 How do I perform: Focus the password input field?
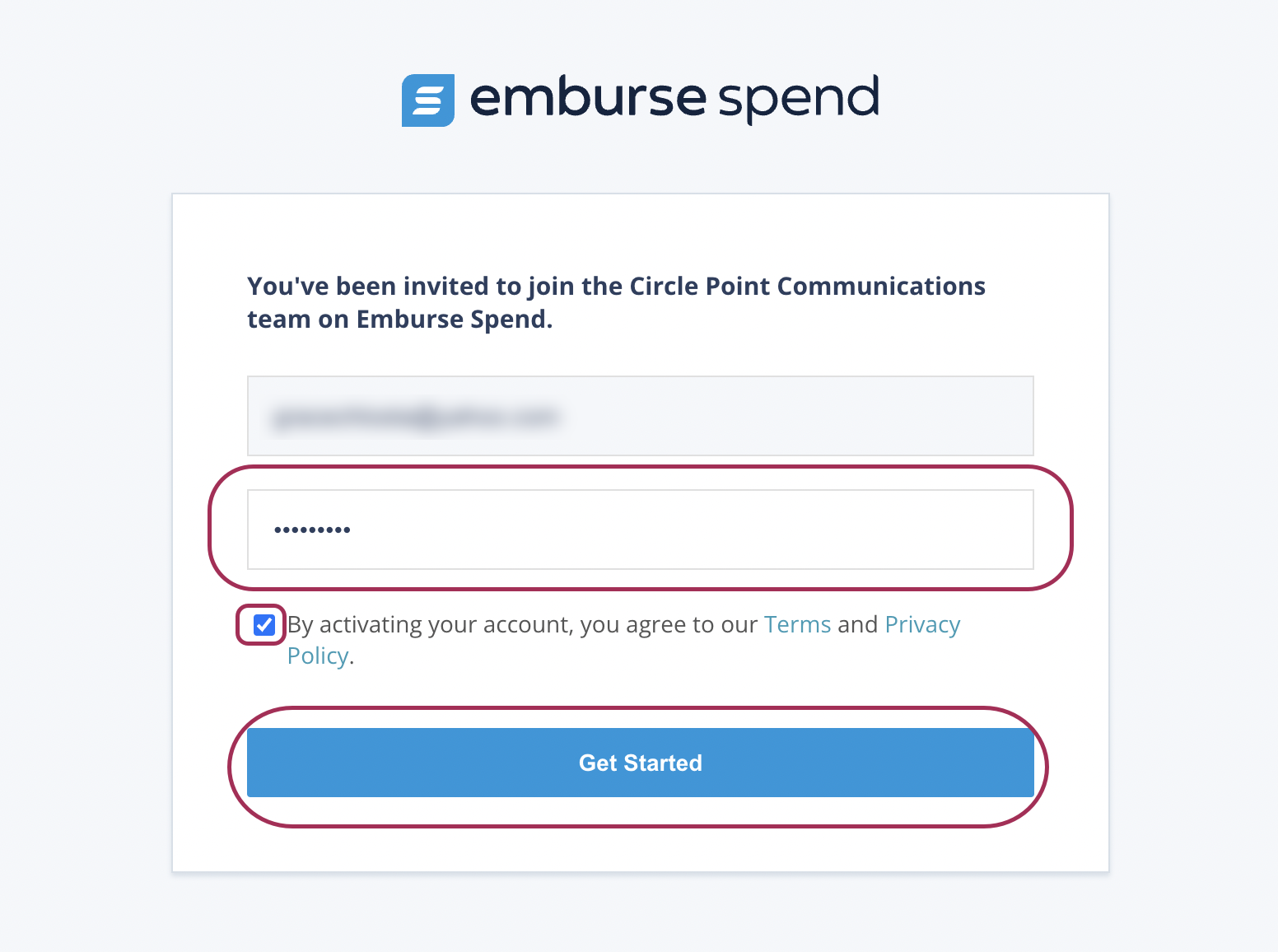(x=640, y=530)
